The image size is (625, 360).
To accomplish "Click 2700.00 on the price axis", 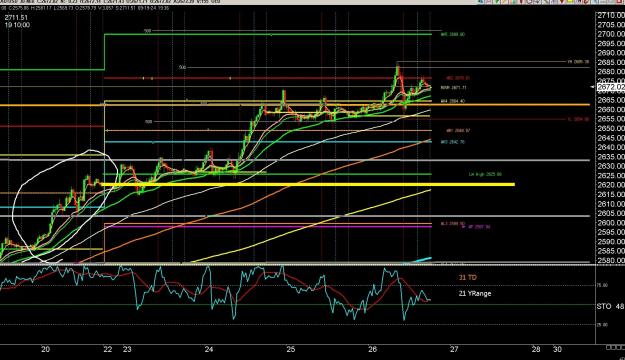I will click(x=611, y=34).
